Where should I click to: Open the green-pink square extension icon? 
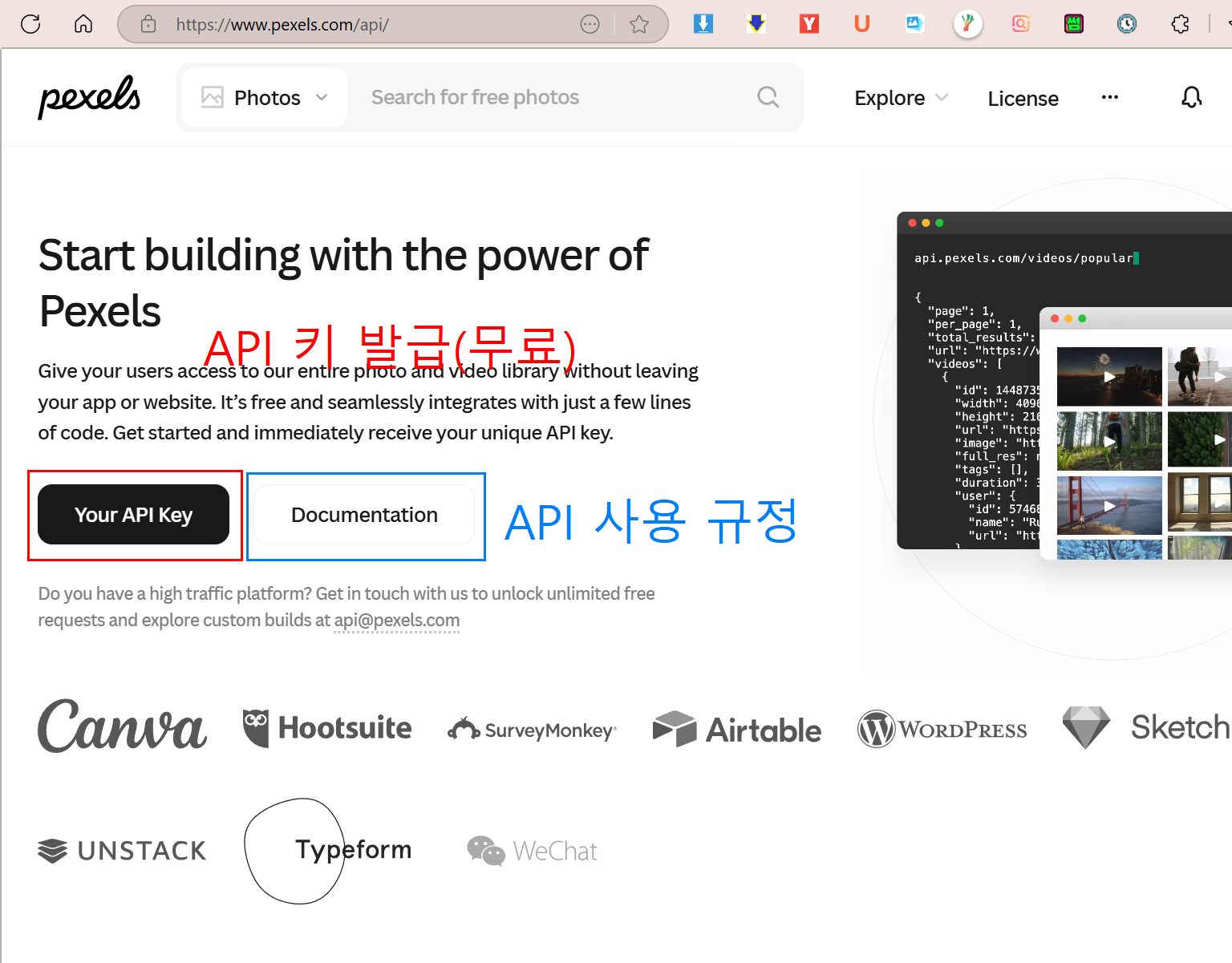[x=1074, y=23]
